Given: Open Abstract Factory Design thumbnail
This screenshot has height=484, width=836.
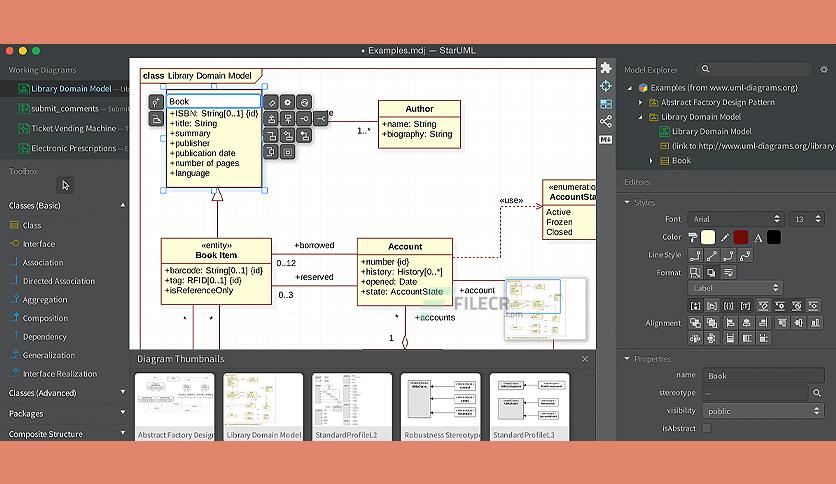Looking at the screenshot, I should pyautogui.click(x=175, y=407).
